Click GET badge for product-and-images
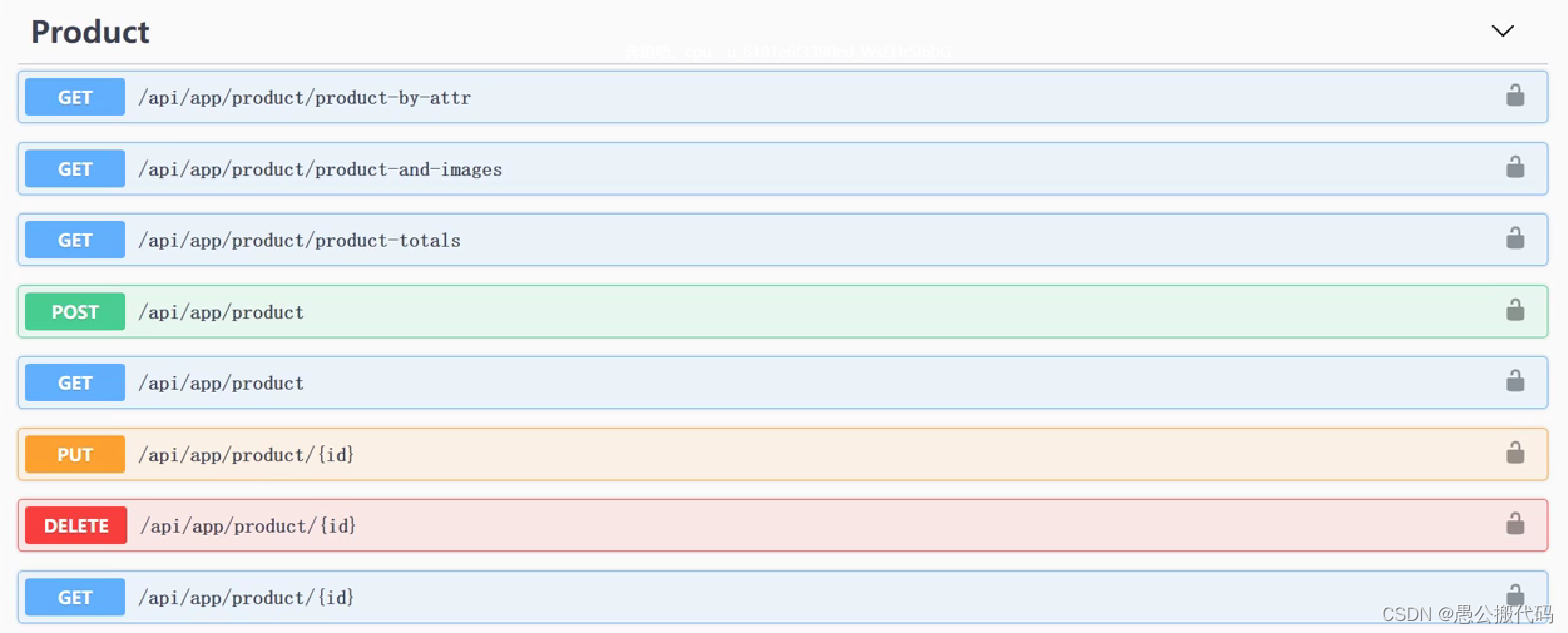This screenshot has width=1568, height=633. [75, 169]
